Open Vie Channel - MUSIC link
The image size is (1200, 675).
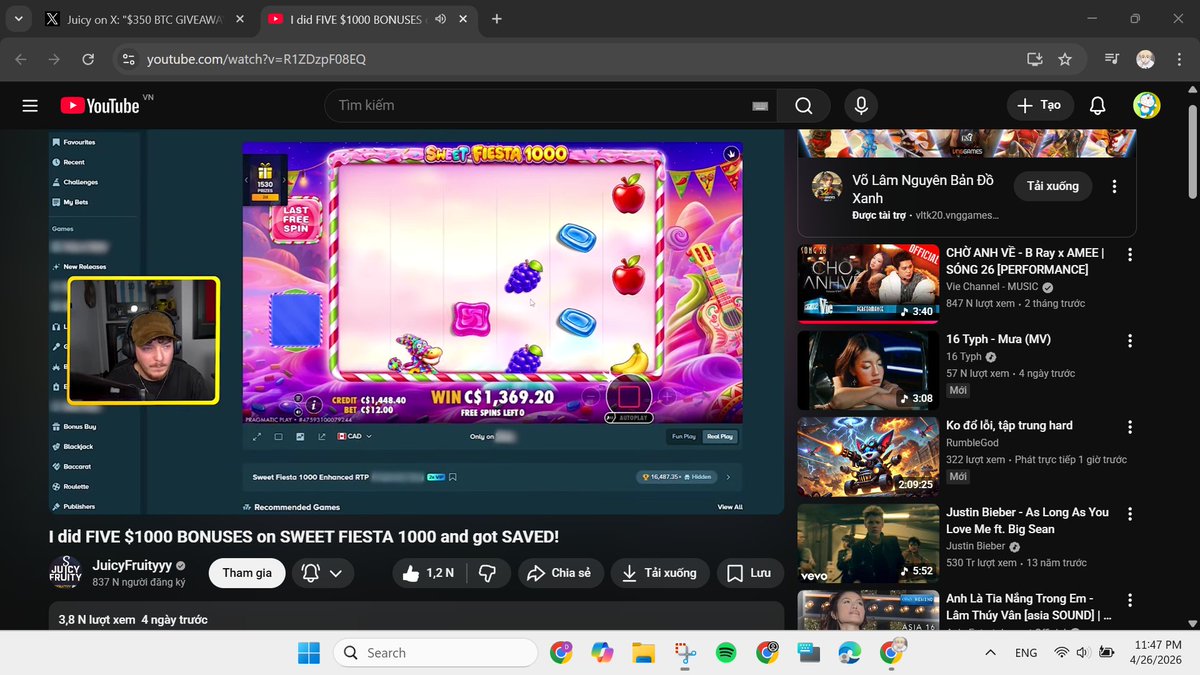coord(992,286)
